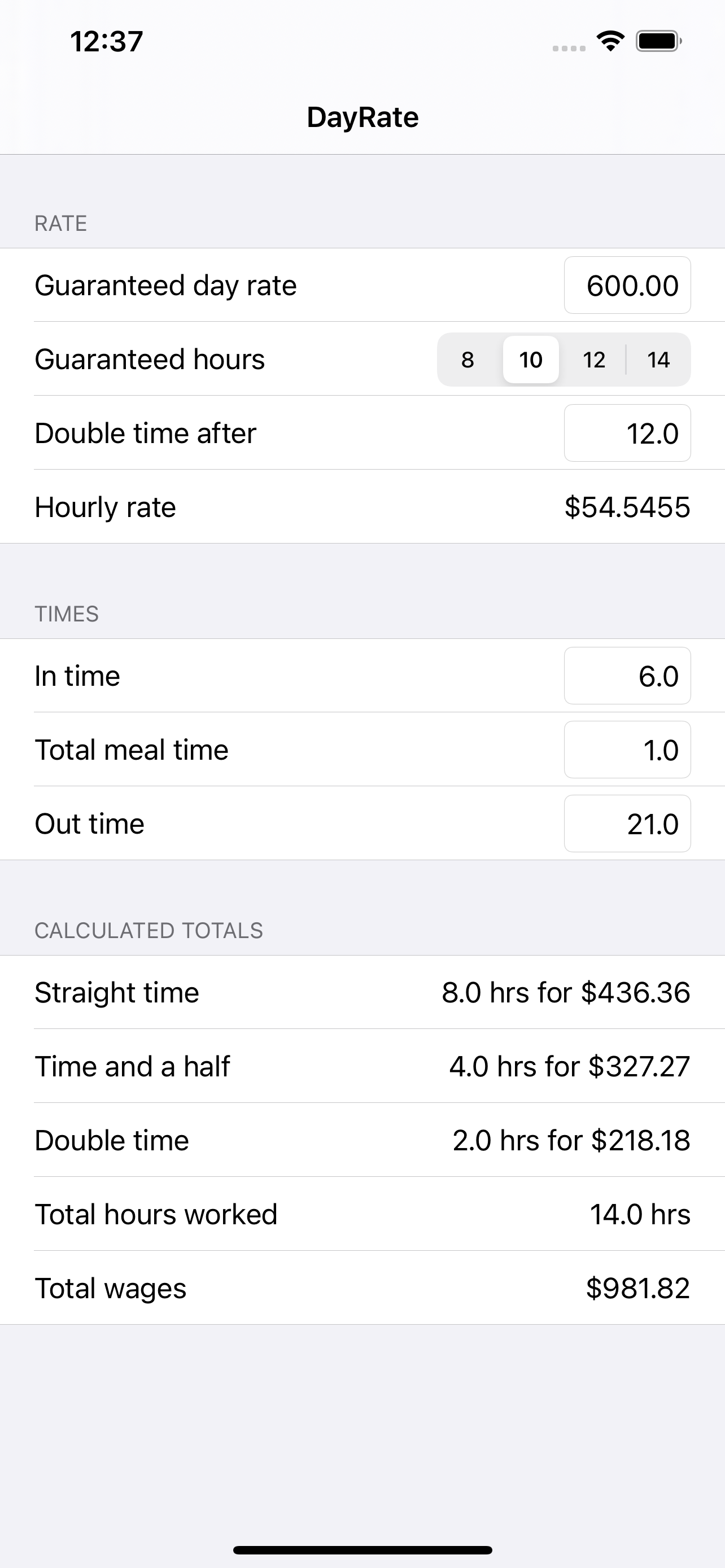Tap the home indicator bar
Viewport: 725px width, 1568px height.
363,1550
